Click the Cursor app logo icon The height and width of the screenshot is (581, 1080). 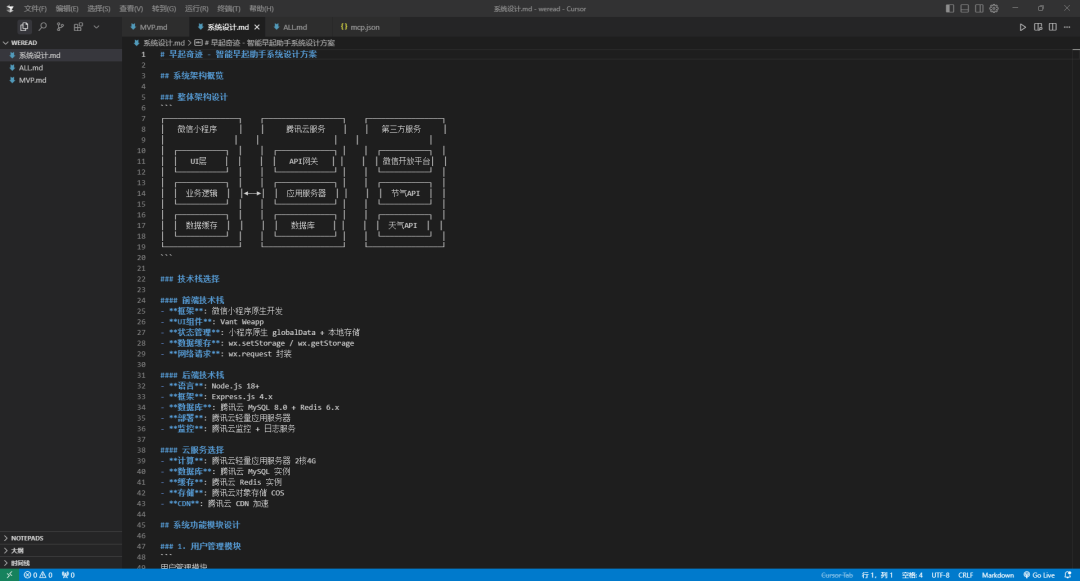tap(10, 9)
